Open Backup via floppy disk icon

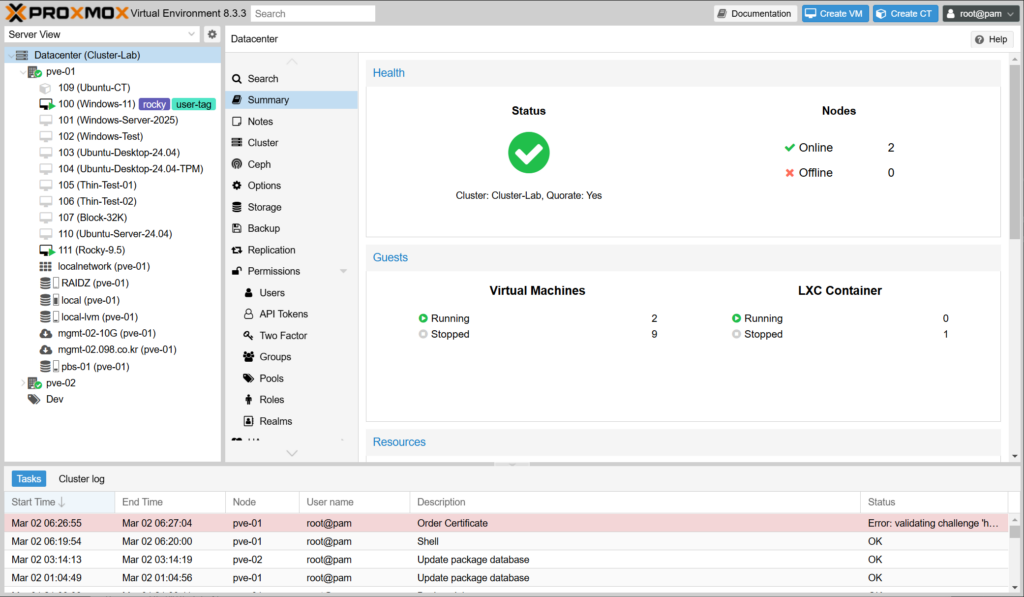[x=237, y=229]
